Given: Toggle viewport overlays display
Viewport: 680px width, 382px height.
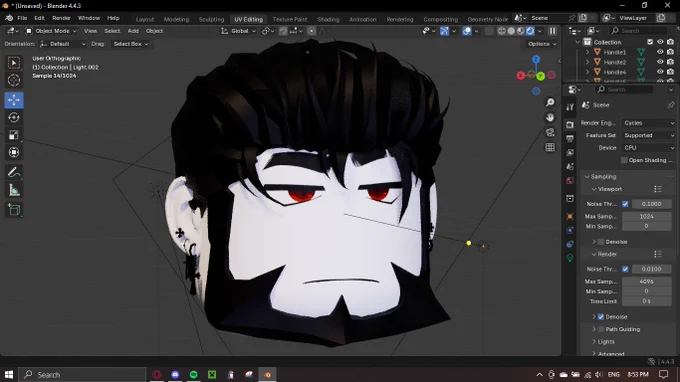Looking at the screenshot, I should pos(467,31).
